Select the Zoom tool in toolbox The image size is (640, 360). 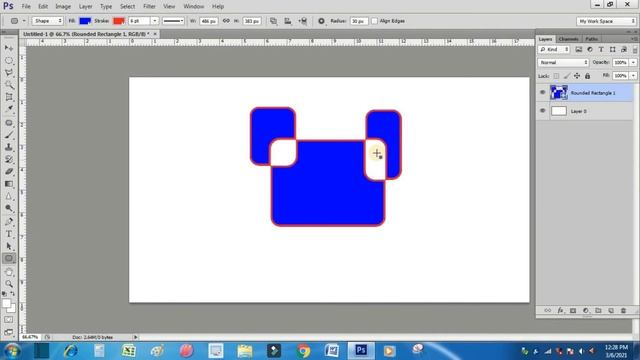pos(9,284)
